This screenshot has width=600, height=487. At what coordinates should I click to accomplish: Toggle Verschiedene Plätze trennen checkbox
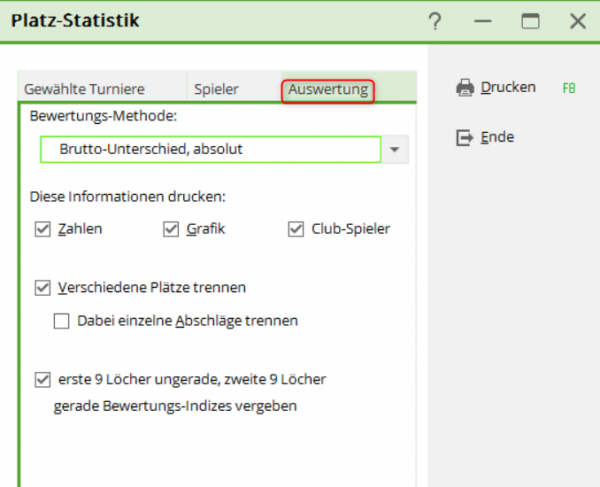tap(42, 288)
